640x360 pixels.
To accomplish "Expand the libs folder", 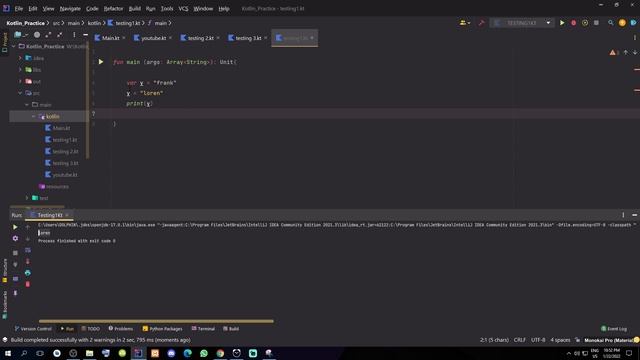I will point(20,70).
